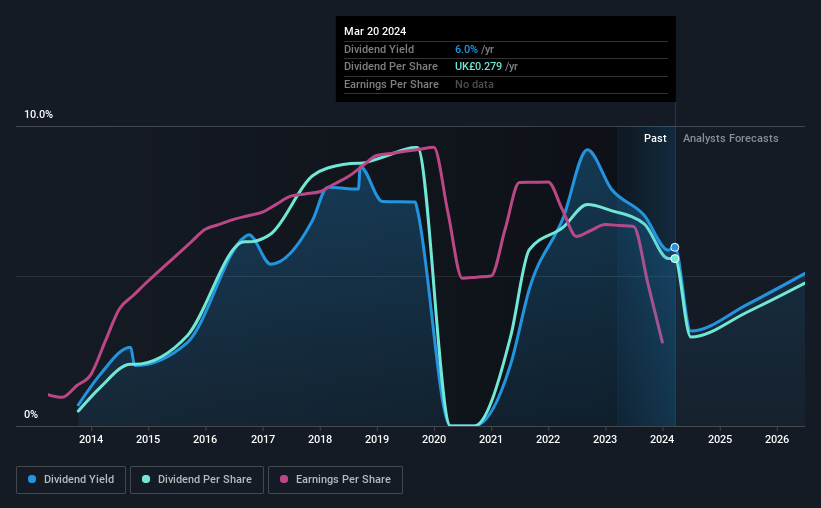Click the pink Earnings Per Share legend dot
This screenshot has height=508, width=821.
click(284, 479)
